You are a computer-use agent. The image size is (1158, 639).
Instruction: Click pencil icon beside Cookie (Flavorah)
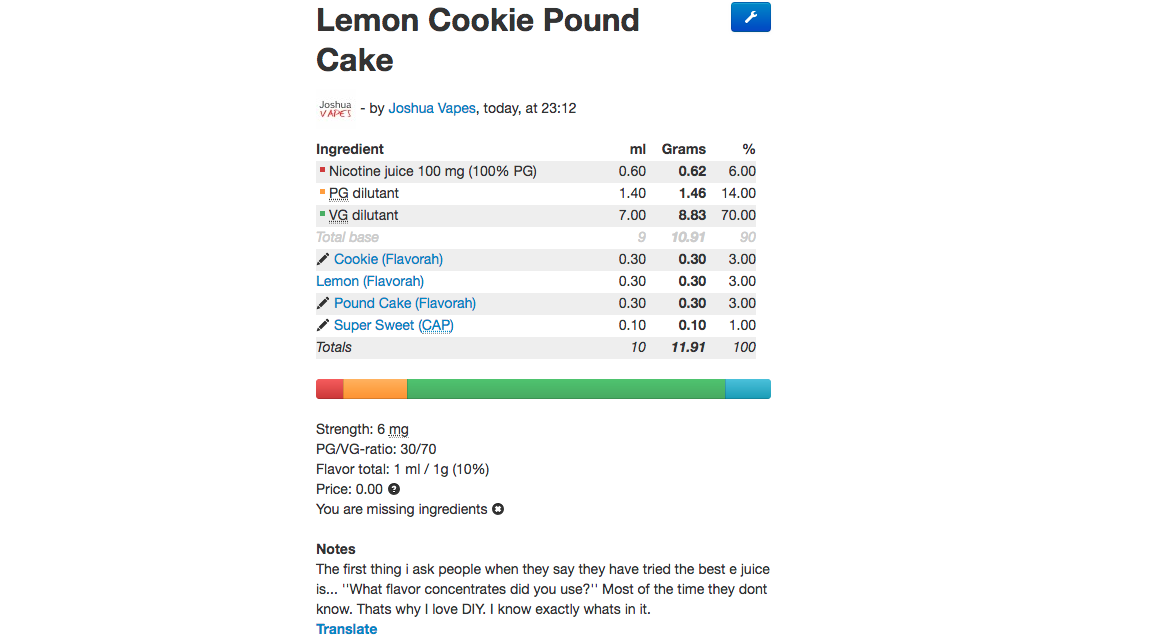point(323,259)
